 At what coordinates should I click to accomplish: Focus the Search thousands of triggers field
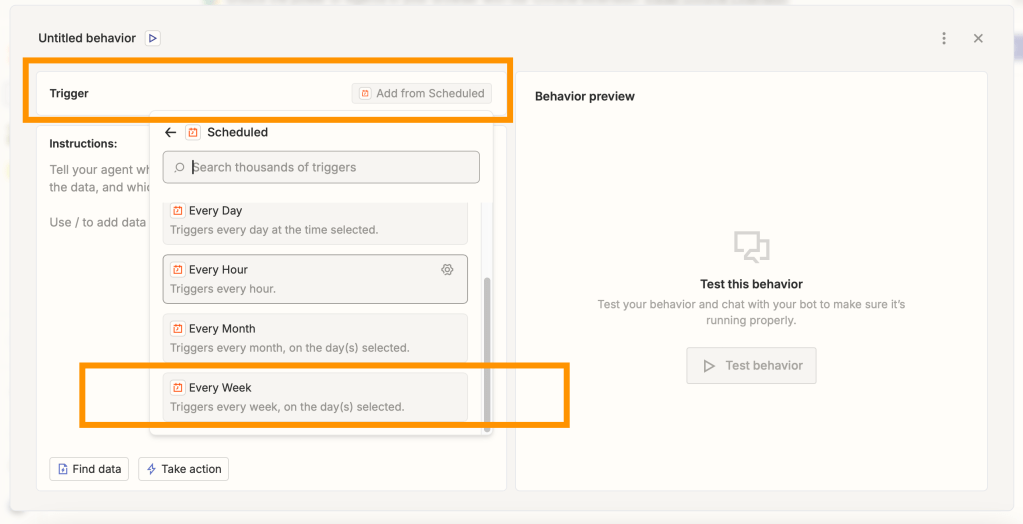coord(330,167)
